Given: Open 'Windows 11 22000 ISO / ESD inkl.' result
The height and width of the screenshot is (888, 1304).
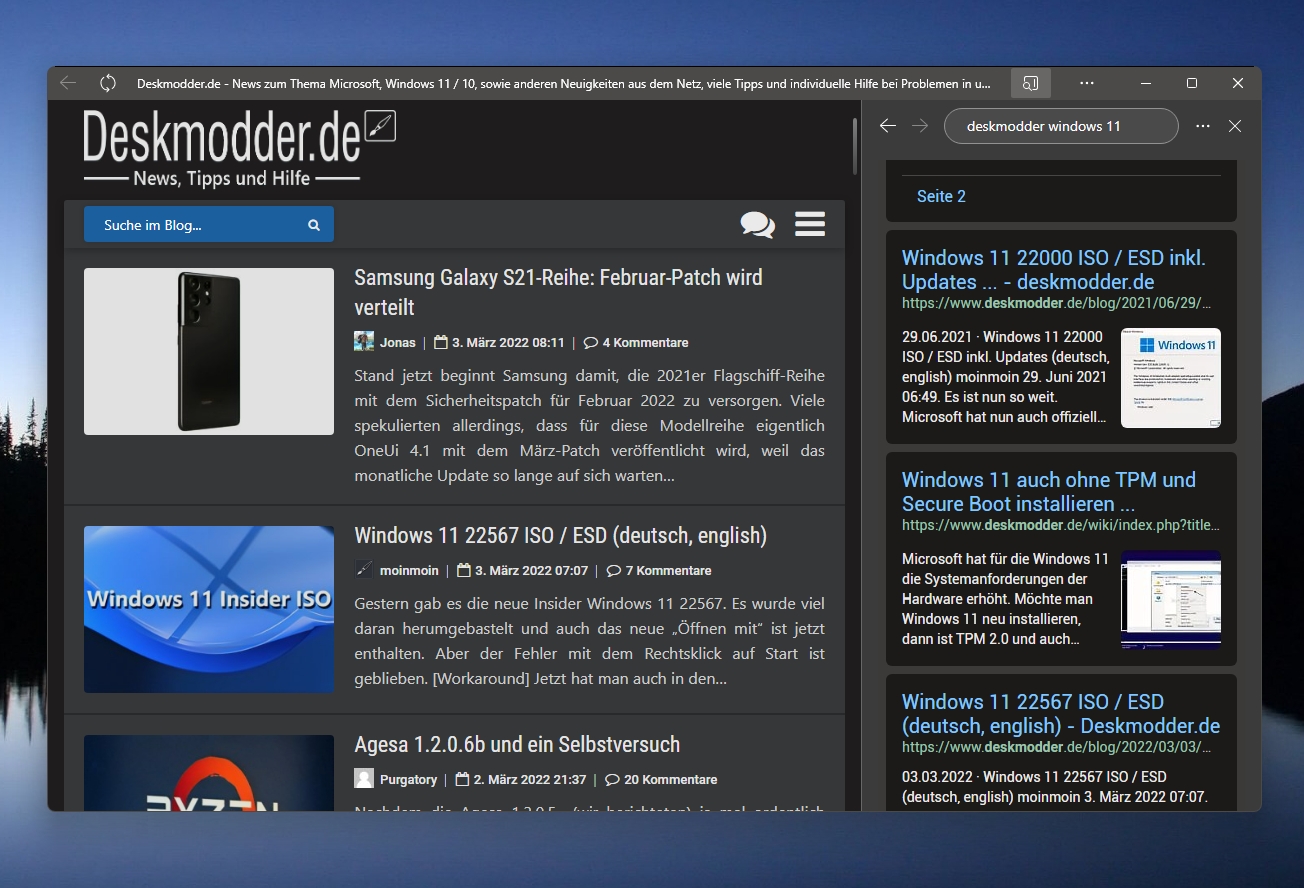Looking at the screenshot, I should coord(1054,270).
